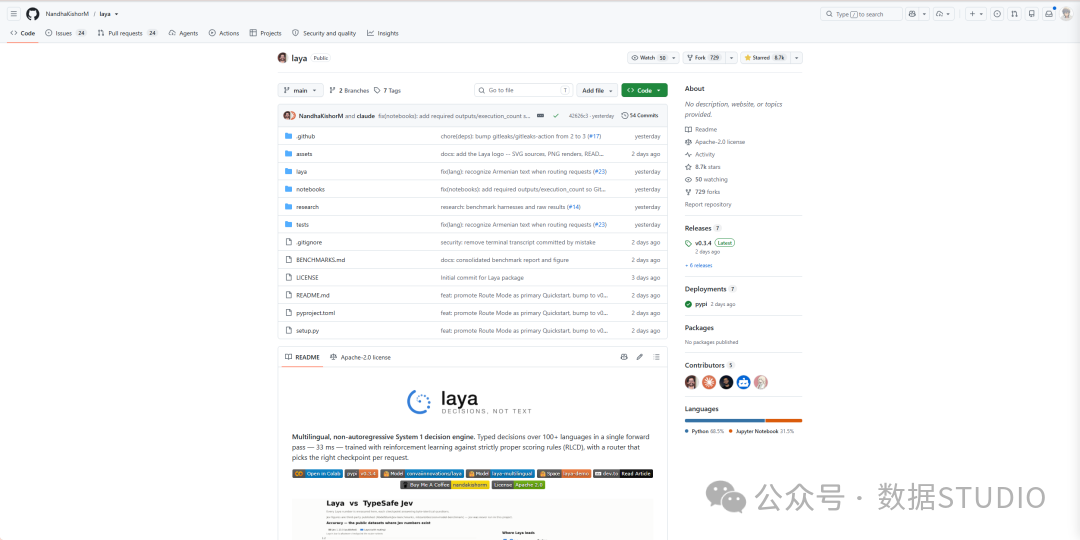
Task: View the green commit status checkmark
Action: tap(555, 116)
